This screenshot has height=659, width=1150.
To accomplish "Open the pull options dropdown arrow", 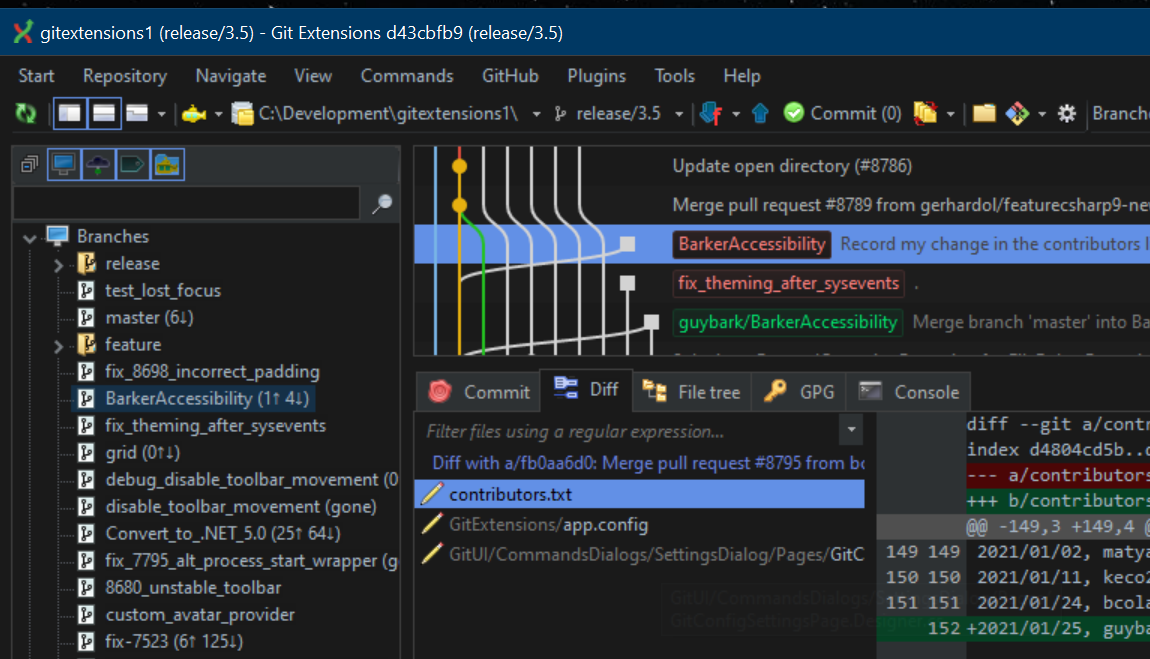I will click(x=736, y=114).
